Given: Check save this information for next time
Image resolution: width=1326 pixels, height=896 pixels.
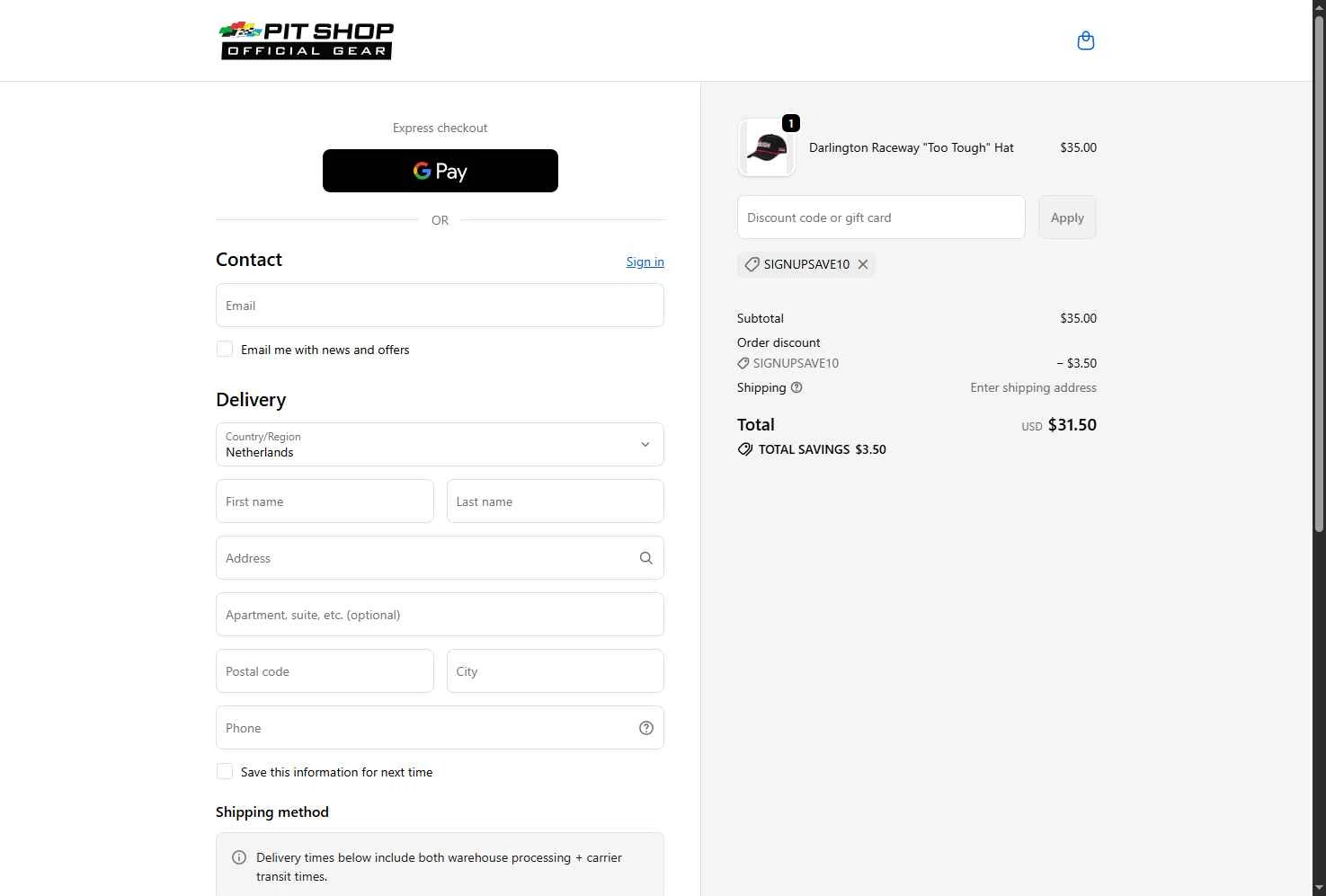Looking at the screenshot, I should tap(225, 771).
